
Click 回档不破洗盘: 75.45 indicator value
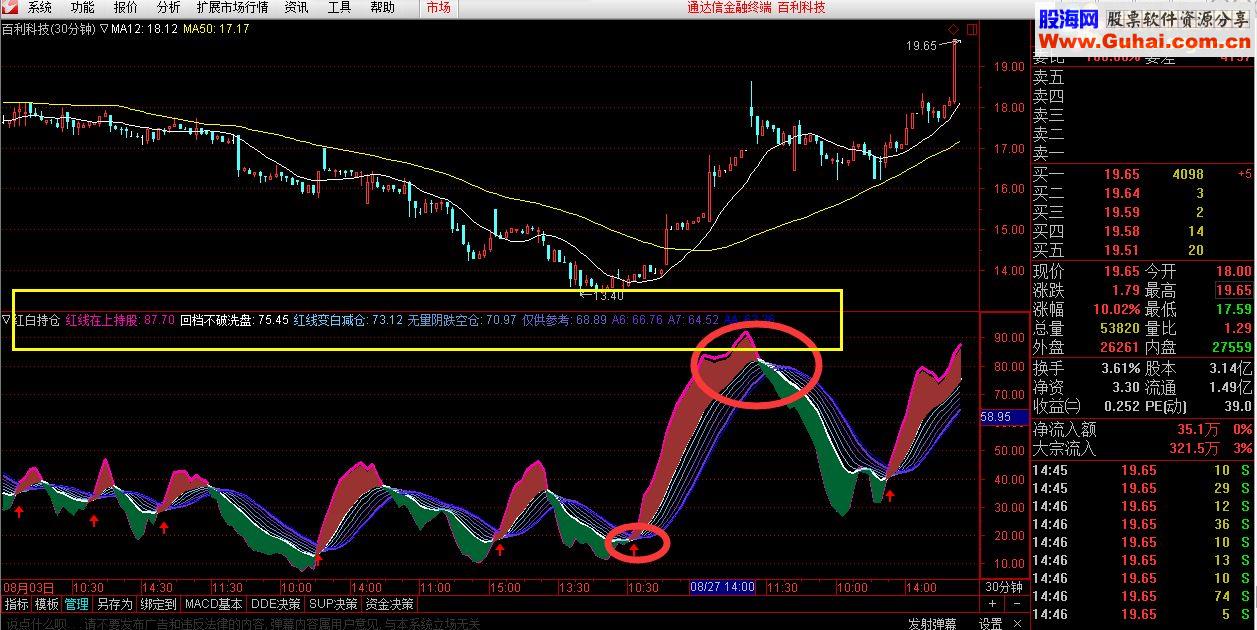(x=234, y=320)
